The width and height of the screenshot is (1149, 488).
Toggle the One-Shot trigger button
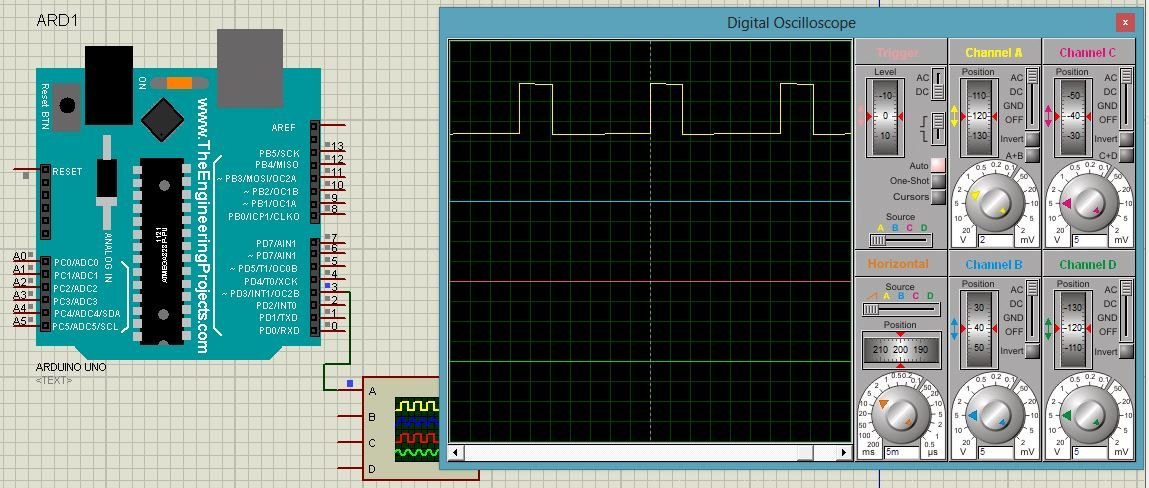(938, 181)
